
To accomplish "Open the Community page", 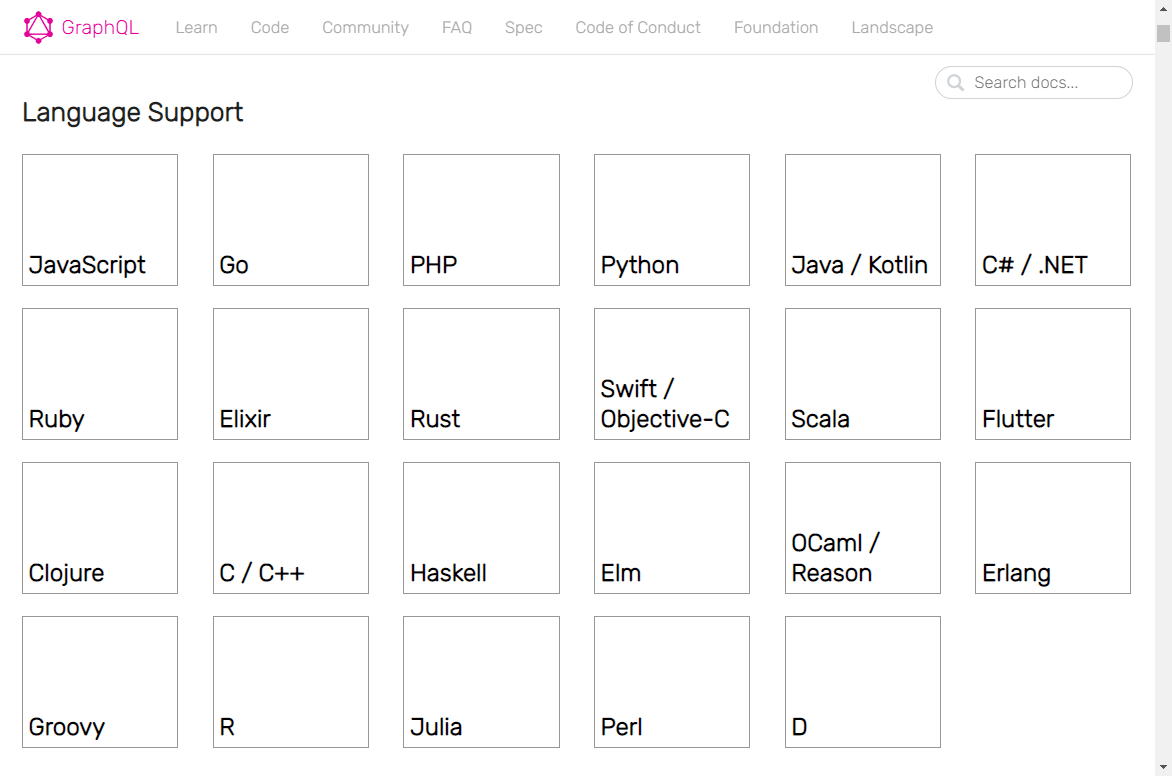I will [x=365, y=27].
